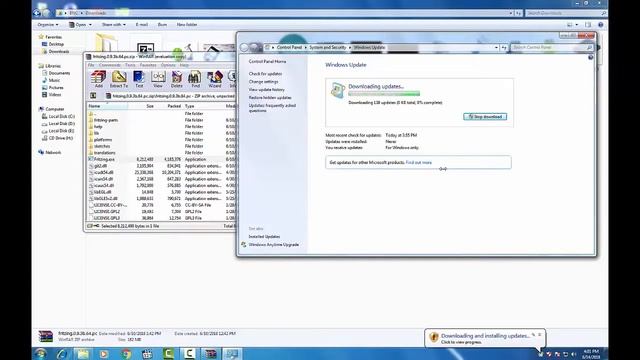
Task: Click the View icon in WinRAR toolbar
Action: 158,79
